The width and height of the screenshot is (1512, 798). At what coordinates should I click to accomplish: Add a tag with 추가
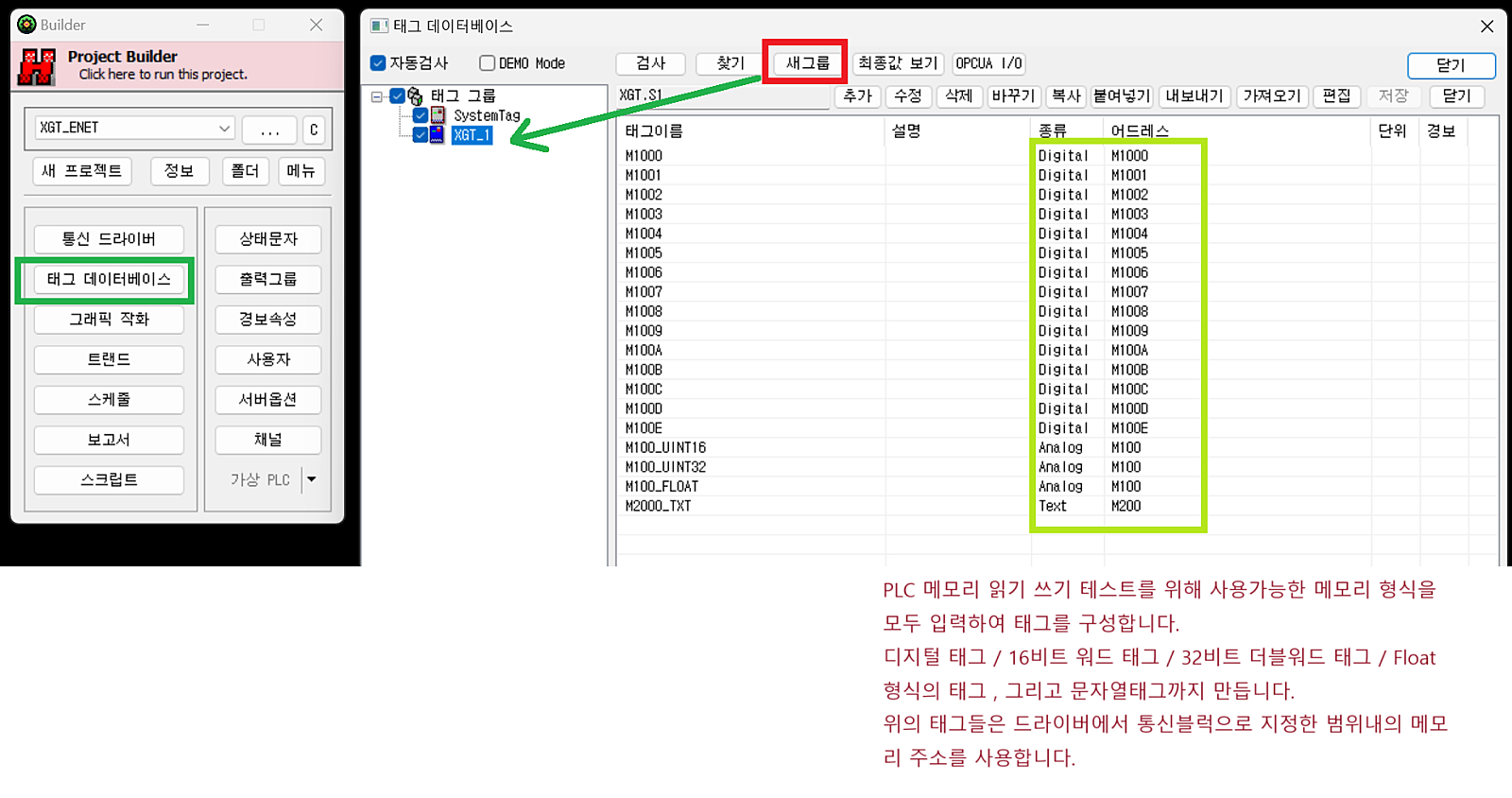click(x=857, y=96)
